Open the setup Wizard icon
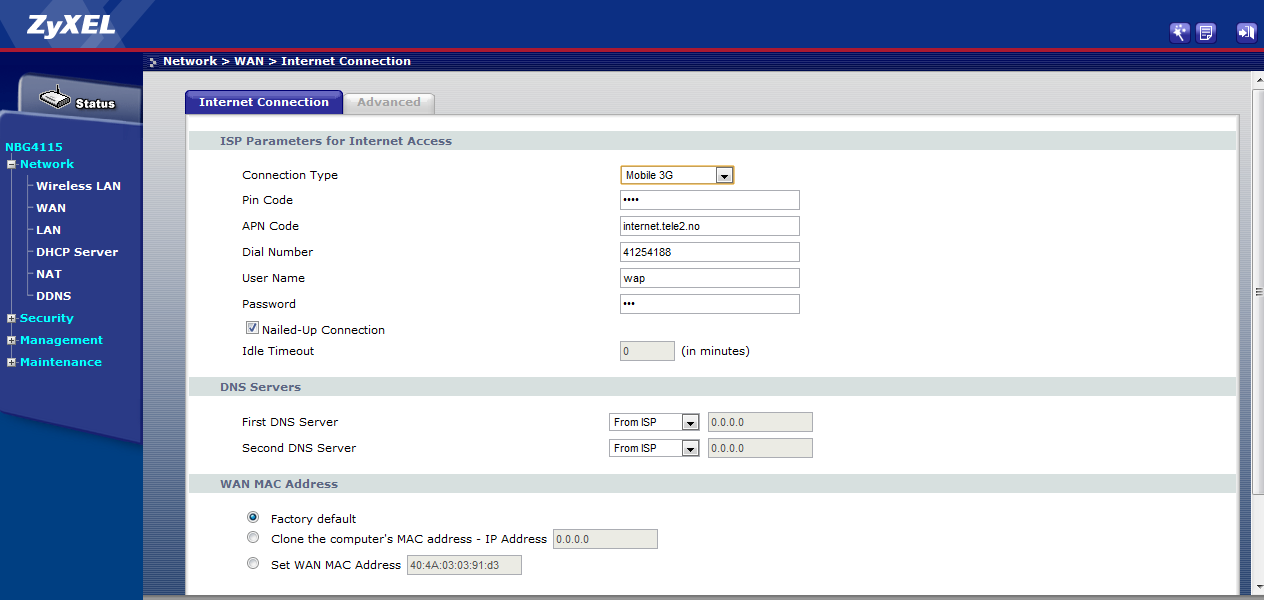Viewport: 1264px width, 600px height. [x=1180, y=32]
